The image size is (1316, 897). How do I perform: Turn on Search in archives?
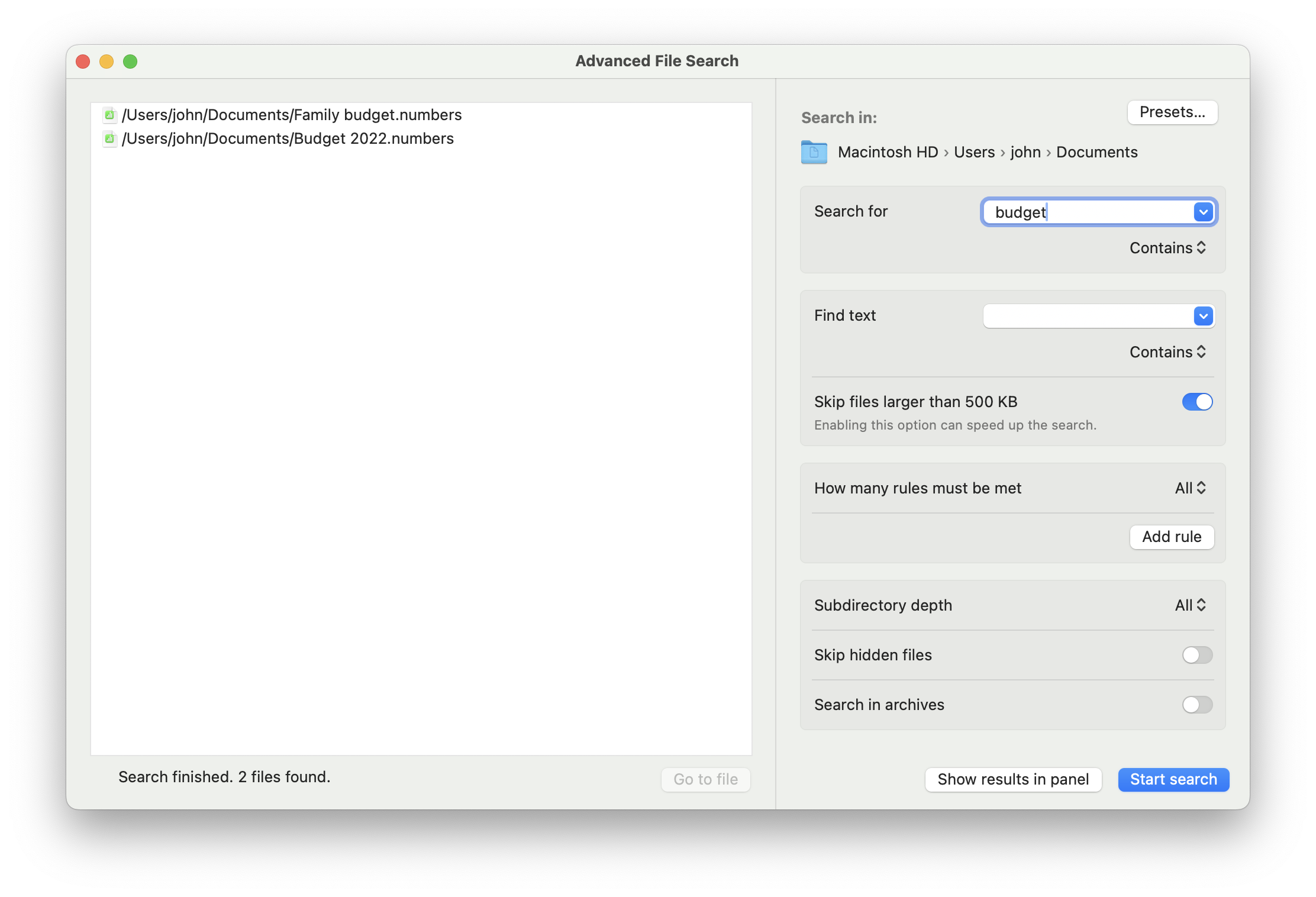click(x=1197, y=705)
